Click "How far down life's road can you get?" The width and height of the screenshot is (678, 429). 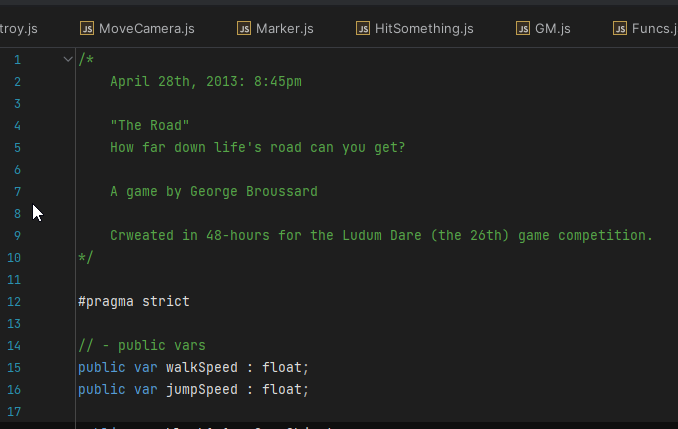[x=258, y=147]
